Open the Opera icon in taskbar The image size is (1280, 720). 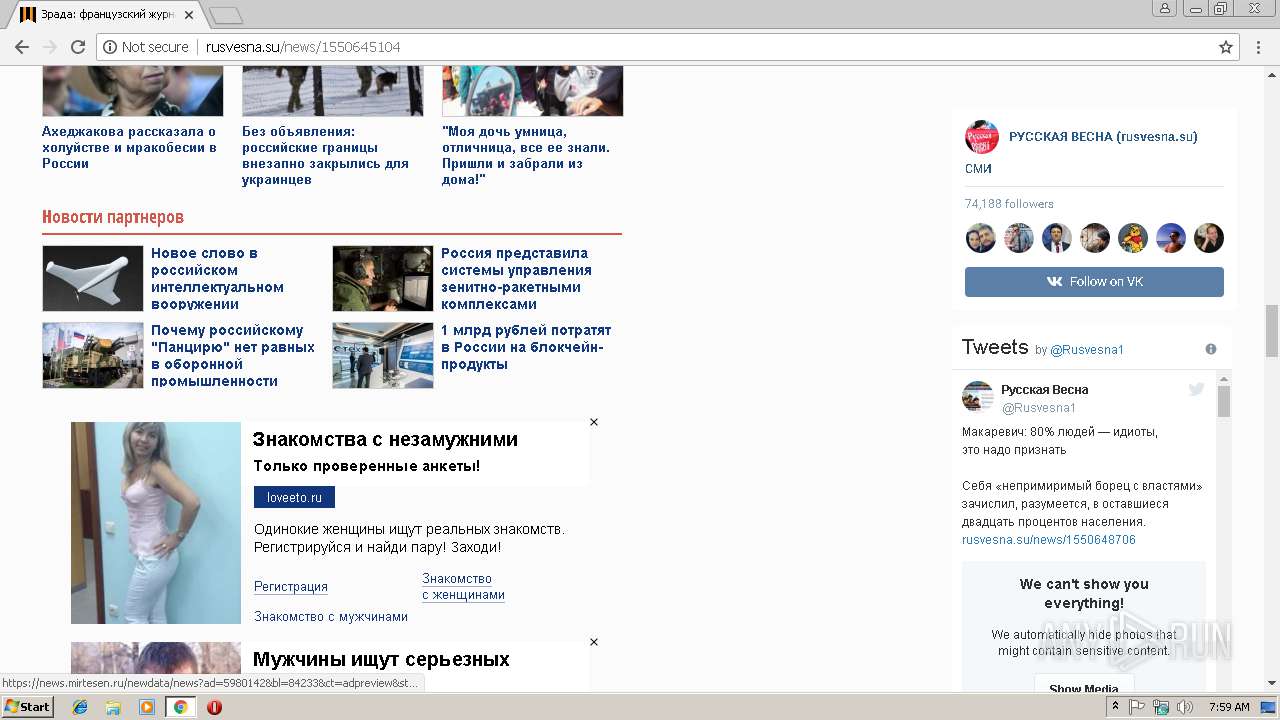[x=214, y=707]
